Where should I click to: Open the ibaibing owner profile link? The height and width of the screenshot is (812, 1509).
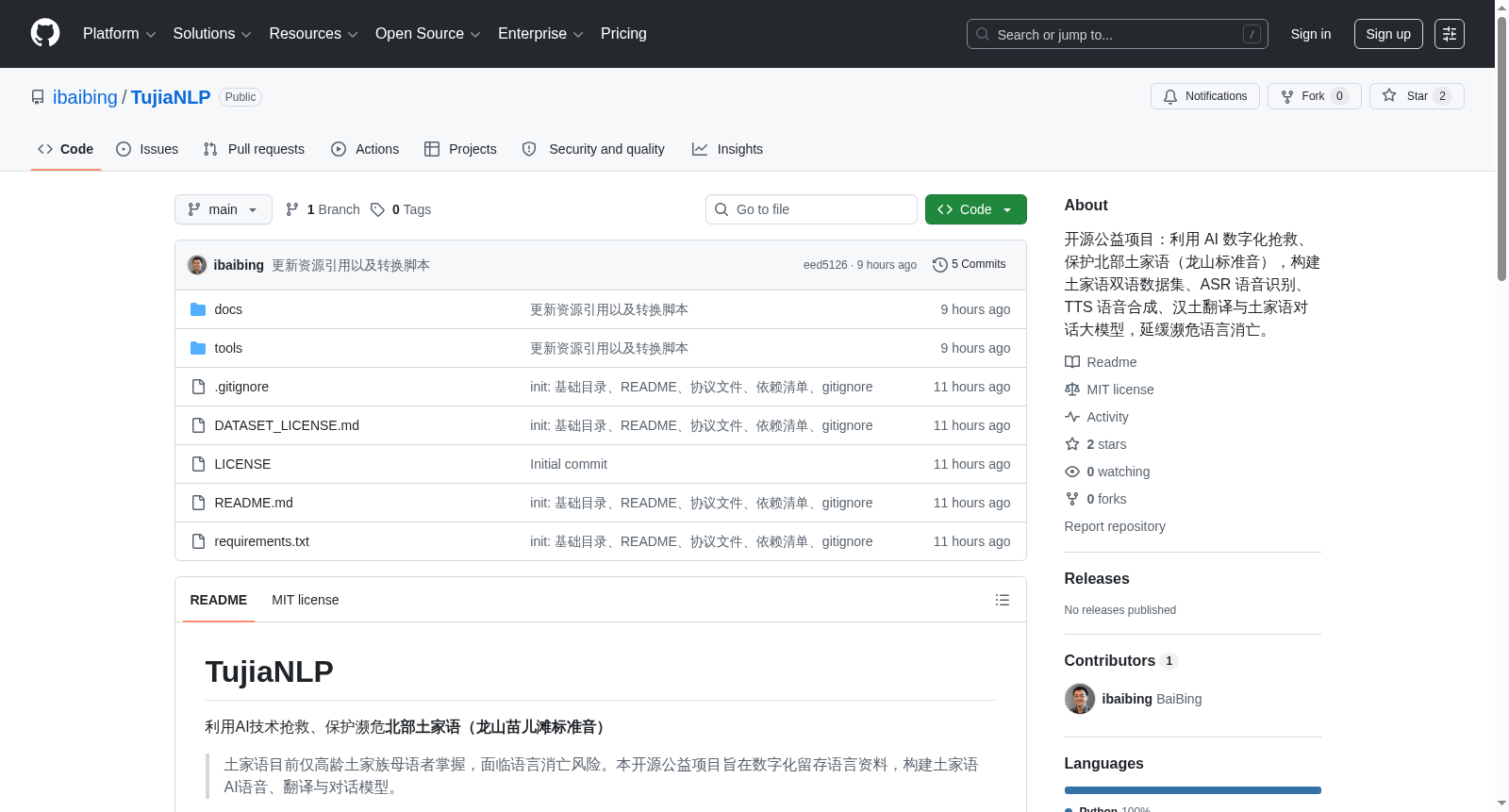[85, 97]
